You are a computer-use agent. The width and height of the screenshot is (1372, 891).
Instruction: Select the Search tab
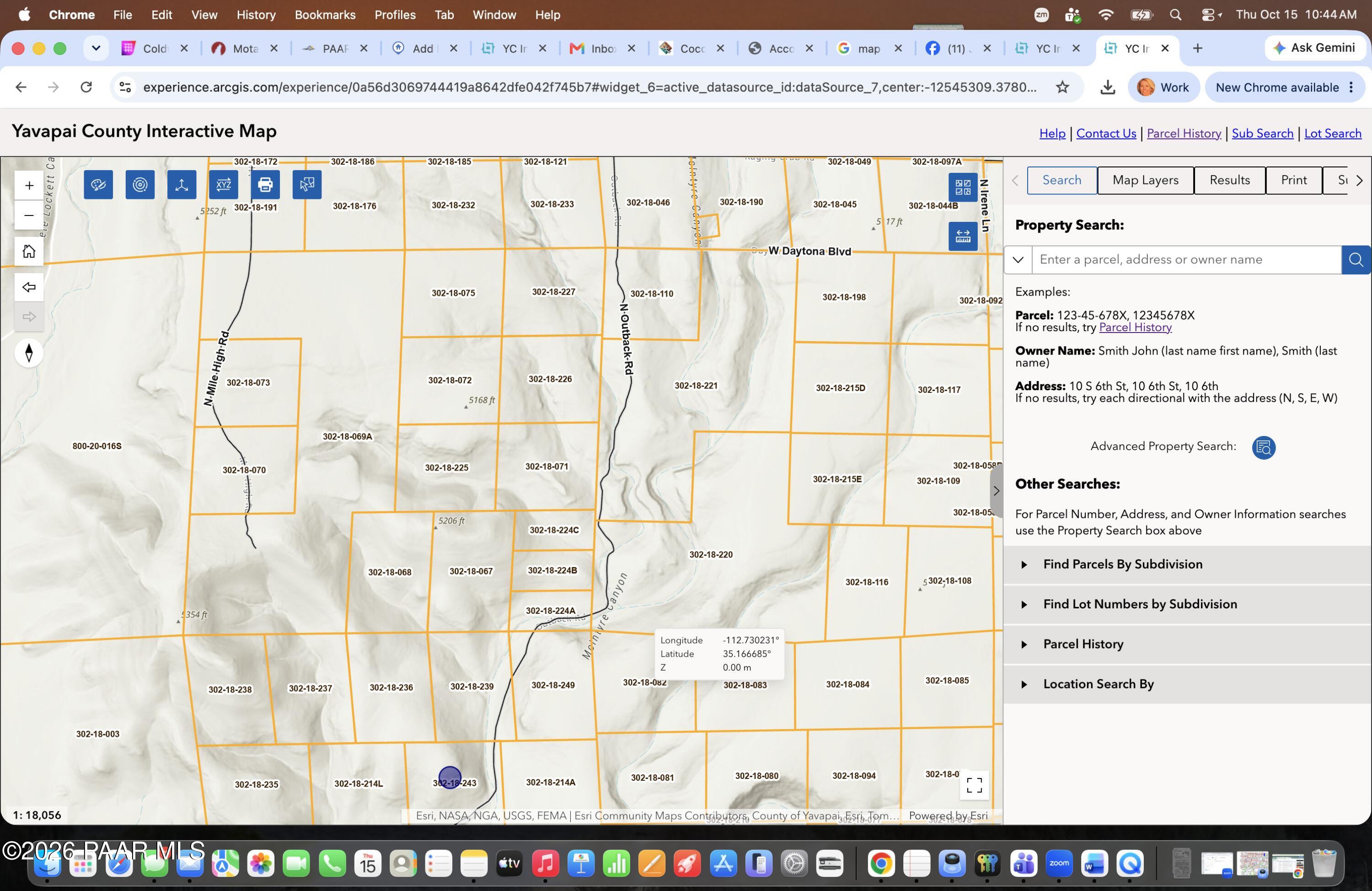tap(1062, 181)
